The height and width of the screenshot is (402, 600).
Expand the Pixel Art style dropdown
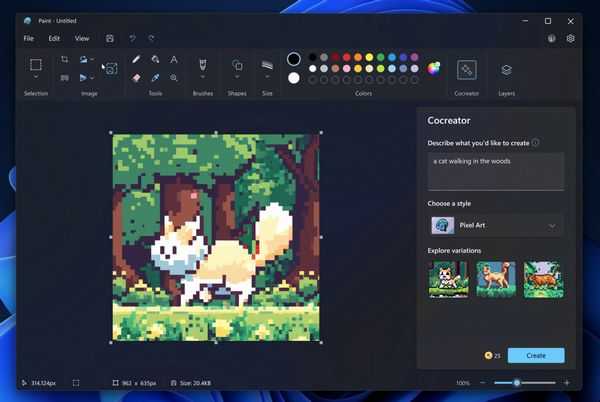coord(495,226)
